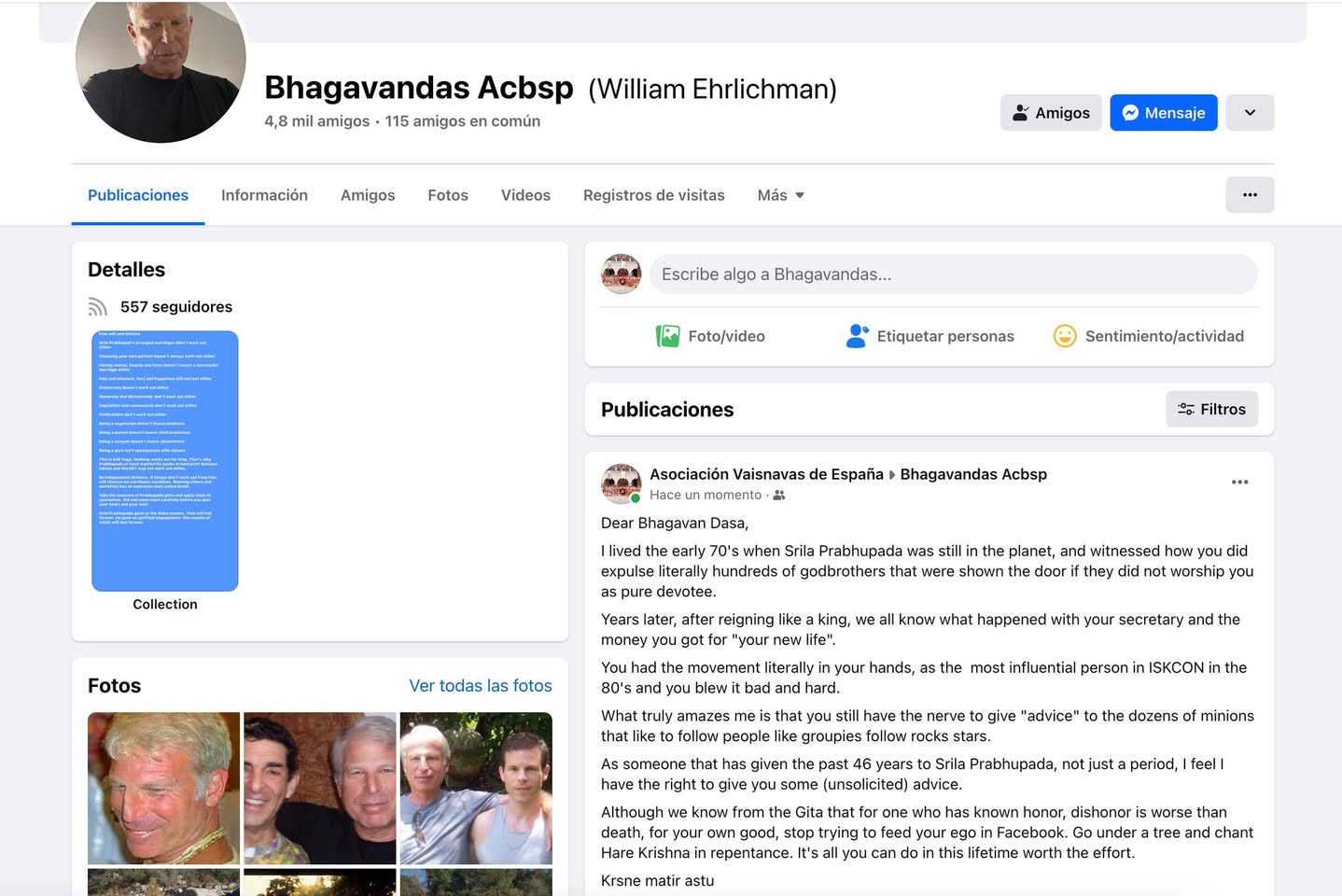Open the Más tab dropdown
The height and width of the screenshot is (896, 1342).
[780, 195]
